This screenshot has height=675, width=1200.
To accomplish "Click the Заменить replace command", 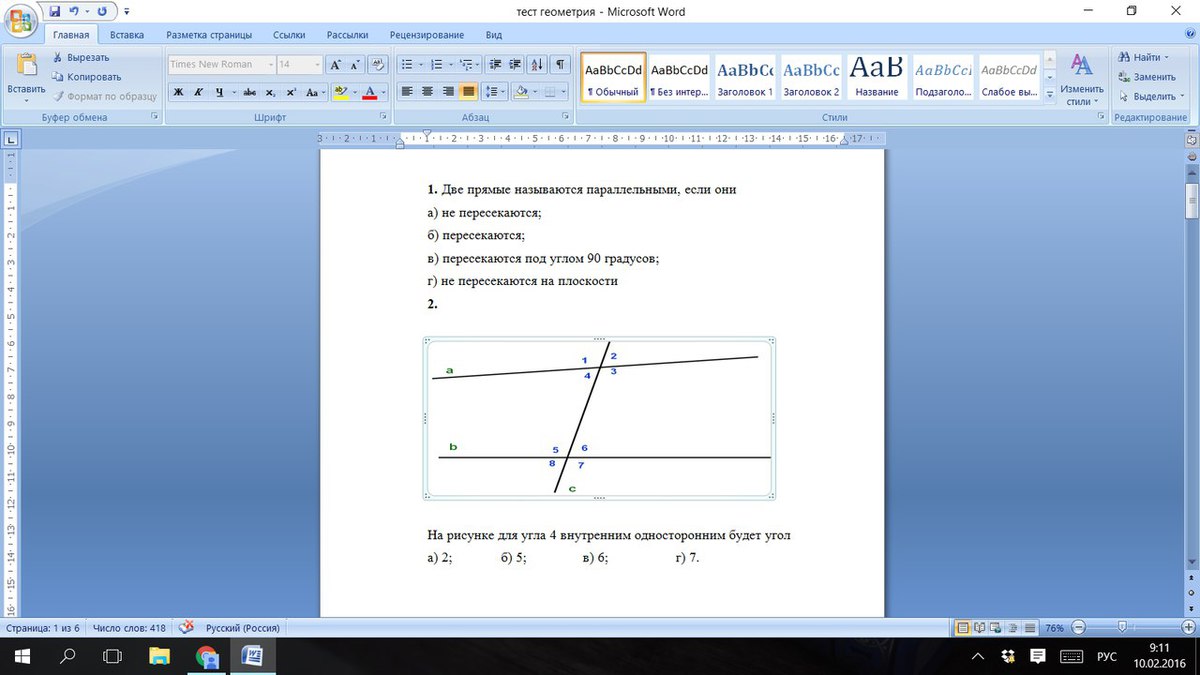I will click(1146, 77).
